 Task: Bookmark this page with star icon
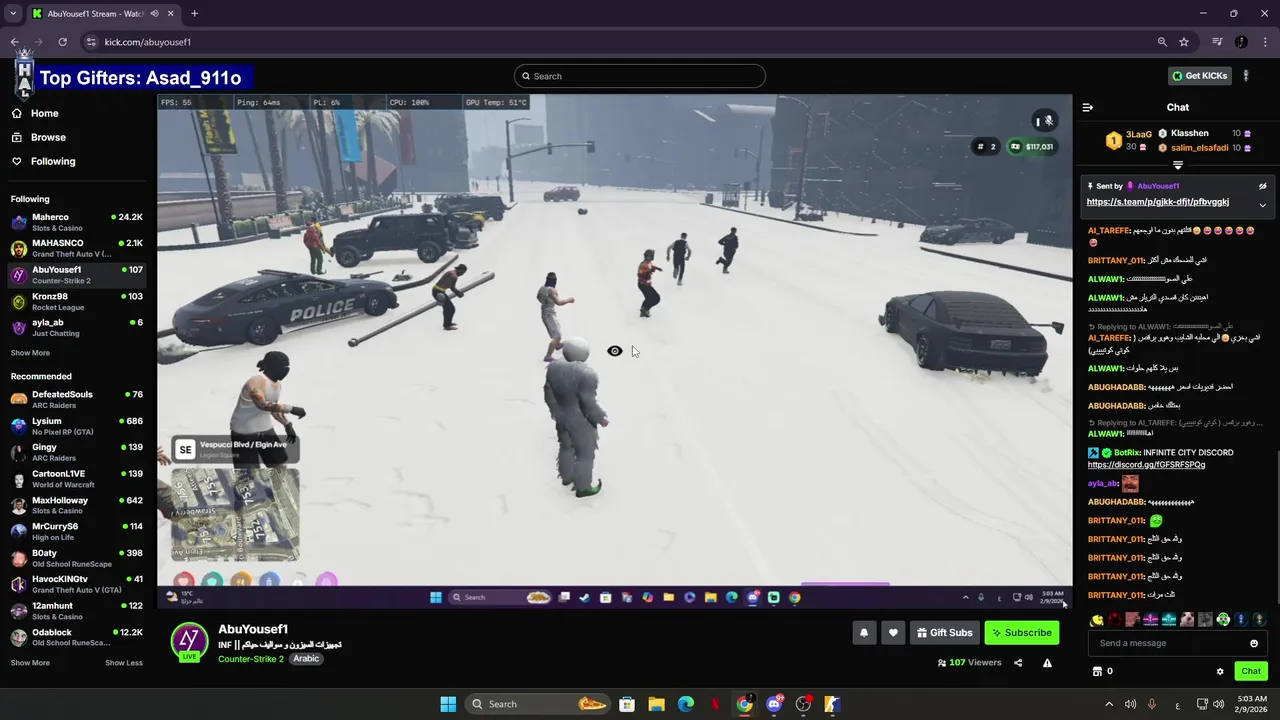tap(1184, 42)
